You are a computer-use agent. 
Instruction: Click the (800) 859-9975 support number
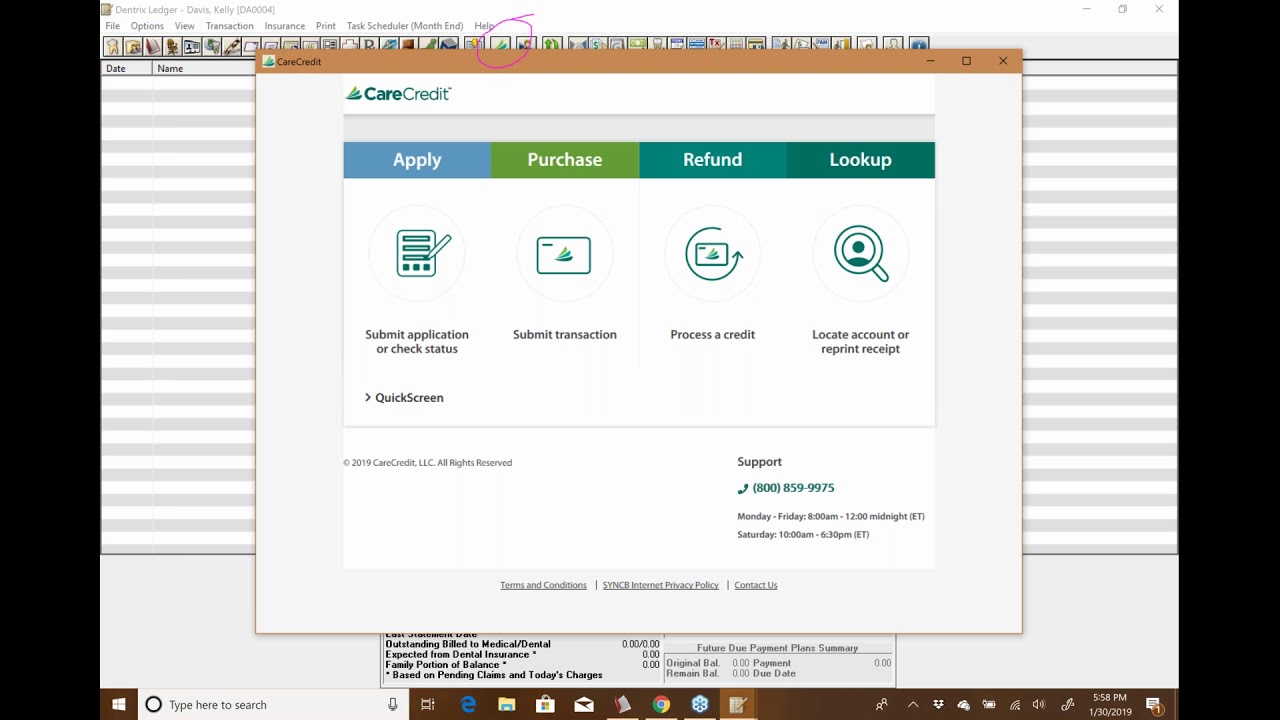click(792, 487)
